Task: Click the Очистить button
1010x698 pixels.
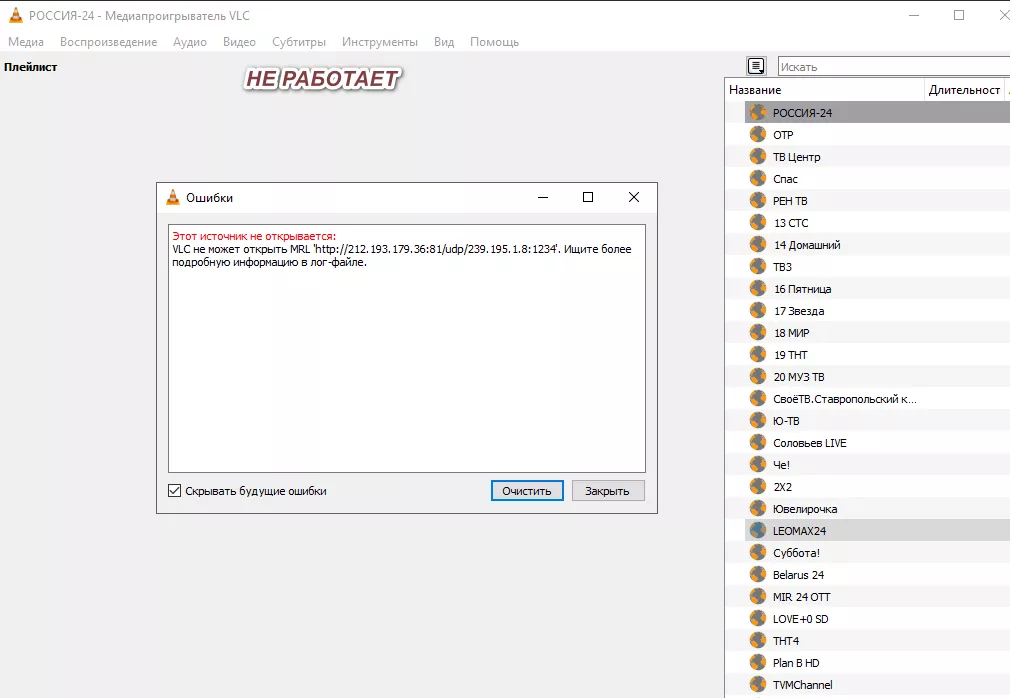Action: [x=527, y=491]
